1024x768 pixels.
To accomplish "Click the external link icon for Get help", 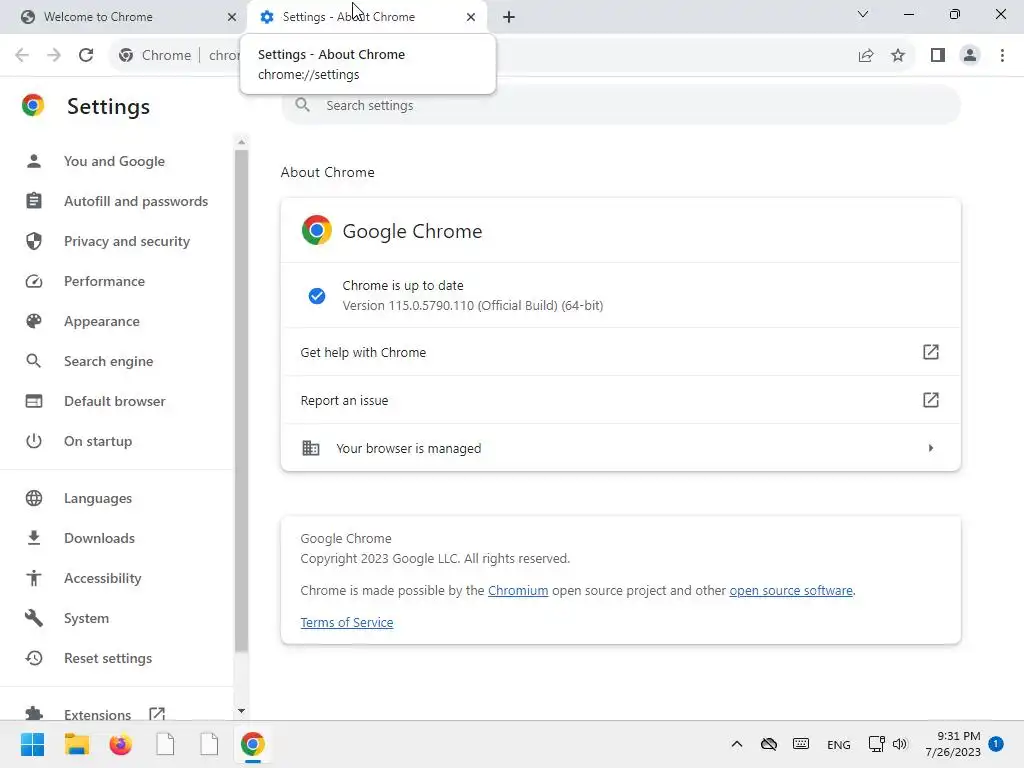I will point(931,352).
